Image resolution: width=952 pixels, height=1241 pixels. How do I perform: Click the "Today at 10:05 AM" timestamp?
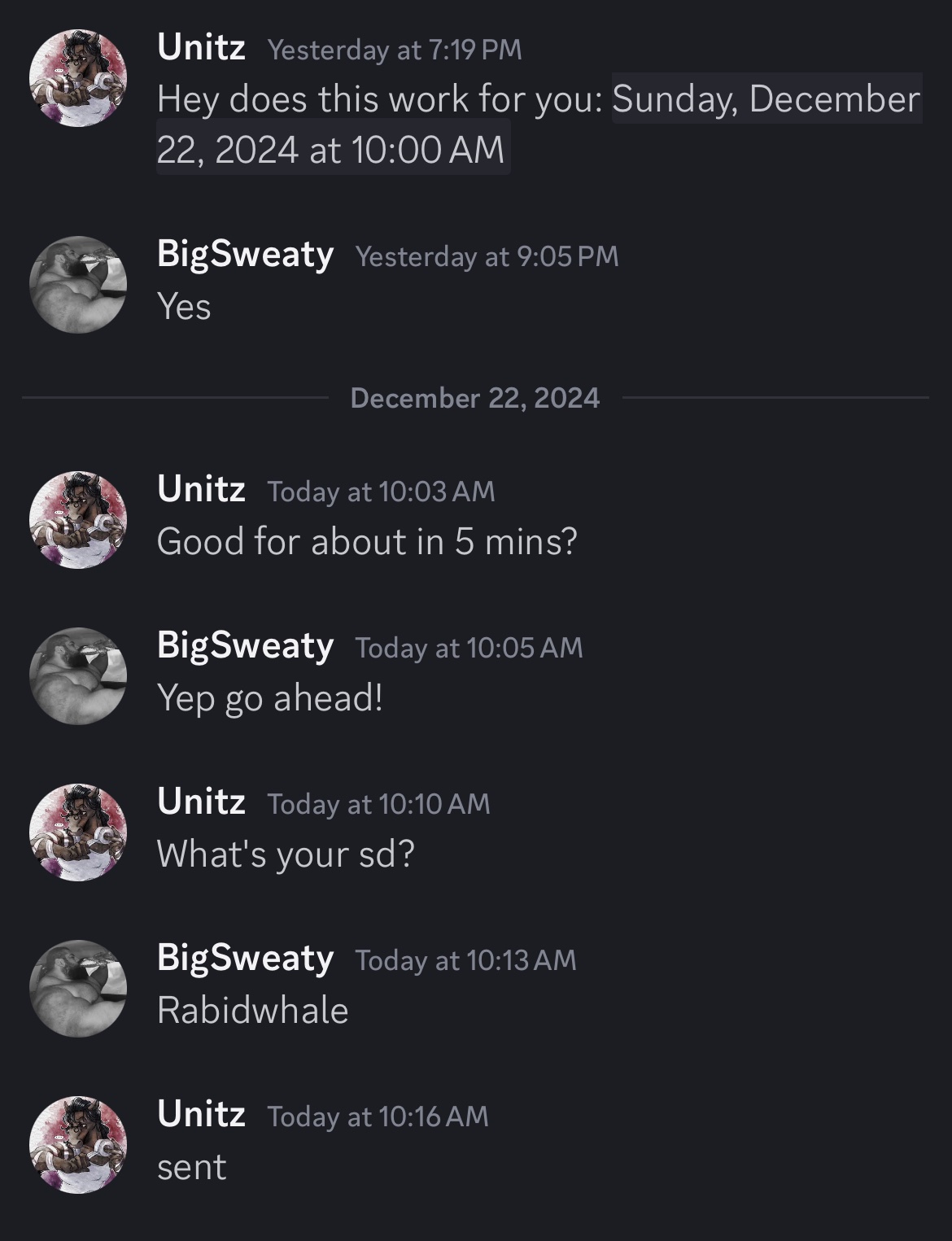click(469, 648)
